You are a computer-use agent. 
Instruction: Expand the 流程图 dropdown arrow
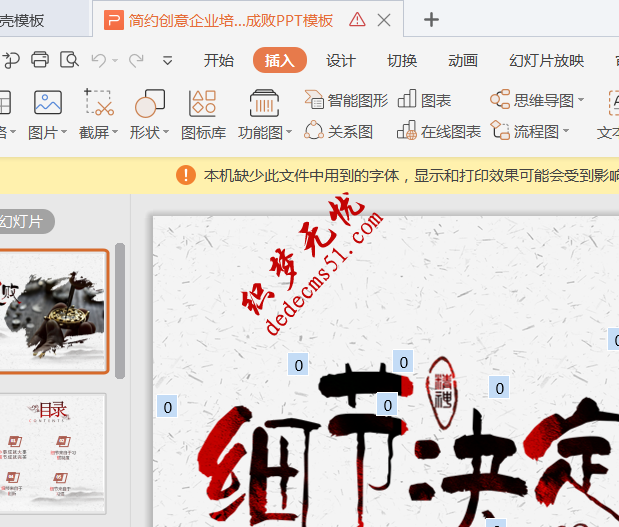(x=566, y=131)
